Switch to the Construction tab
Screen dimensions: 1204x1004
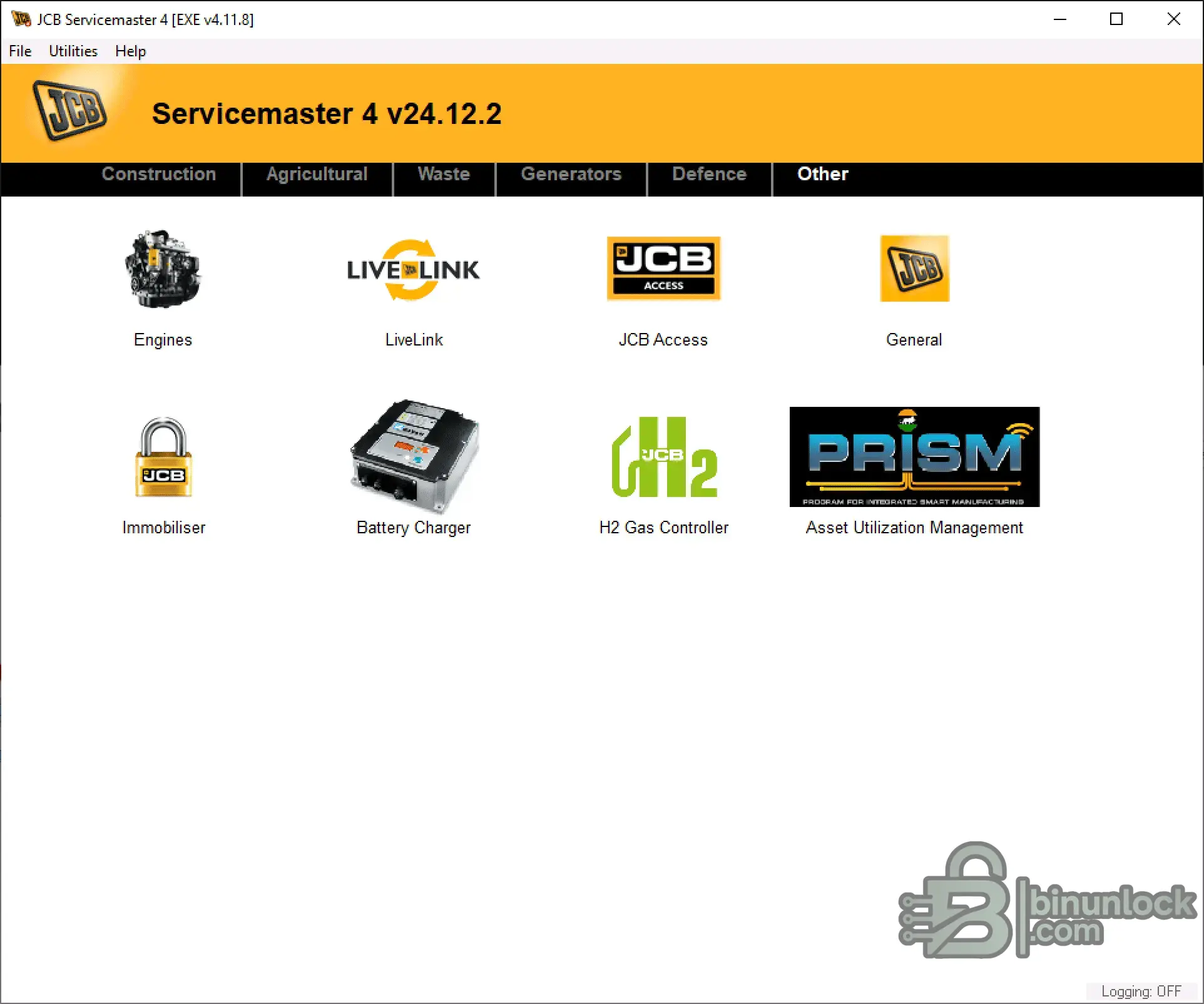(159, 174)
